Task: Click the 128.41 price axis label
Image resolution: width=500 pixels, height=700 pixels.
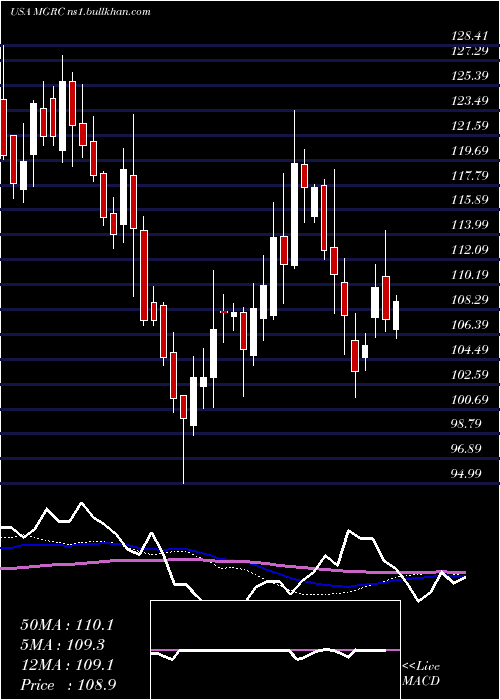Action: click(x=468, y=36)
